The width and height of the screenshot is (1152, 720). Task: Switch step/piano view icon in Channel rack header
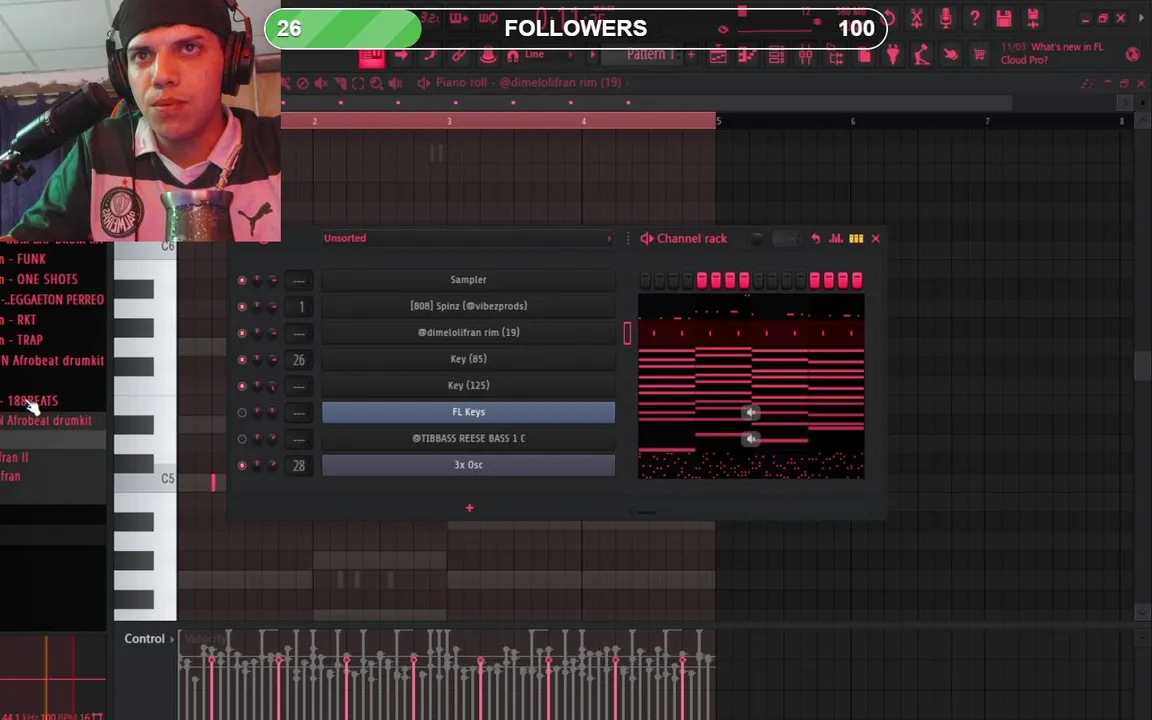click(856, 238)
